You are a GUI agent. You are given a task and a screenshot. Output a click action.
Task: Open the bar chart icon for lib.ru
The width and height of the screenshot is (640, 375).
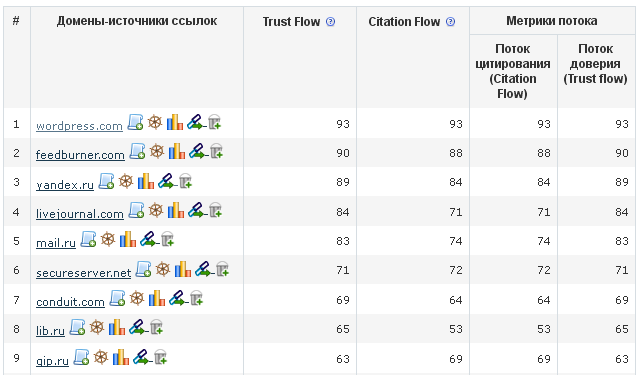tap(117, 327)
